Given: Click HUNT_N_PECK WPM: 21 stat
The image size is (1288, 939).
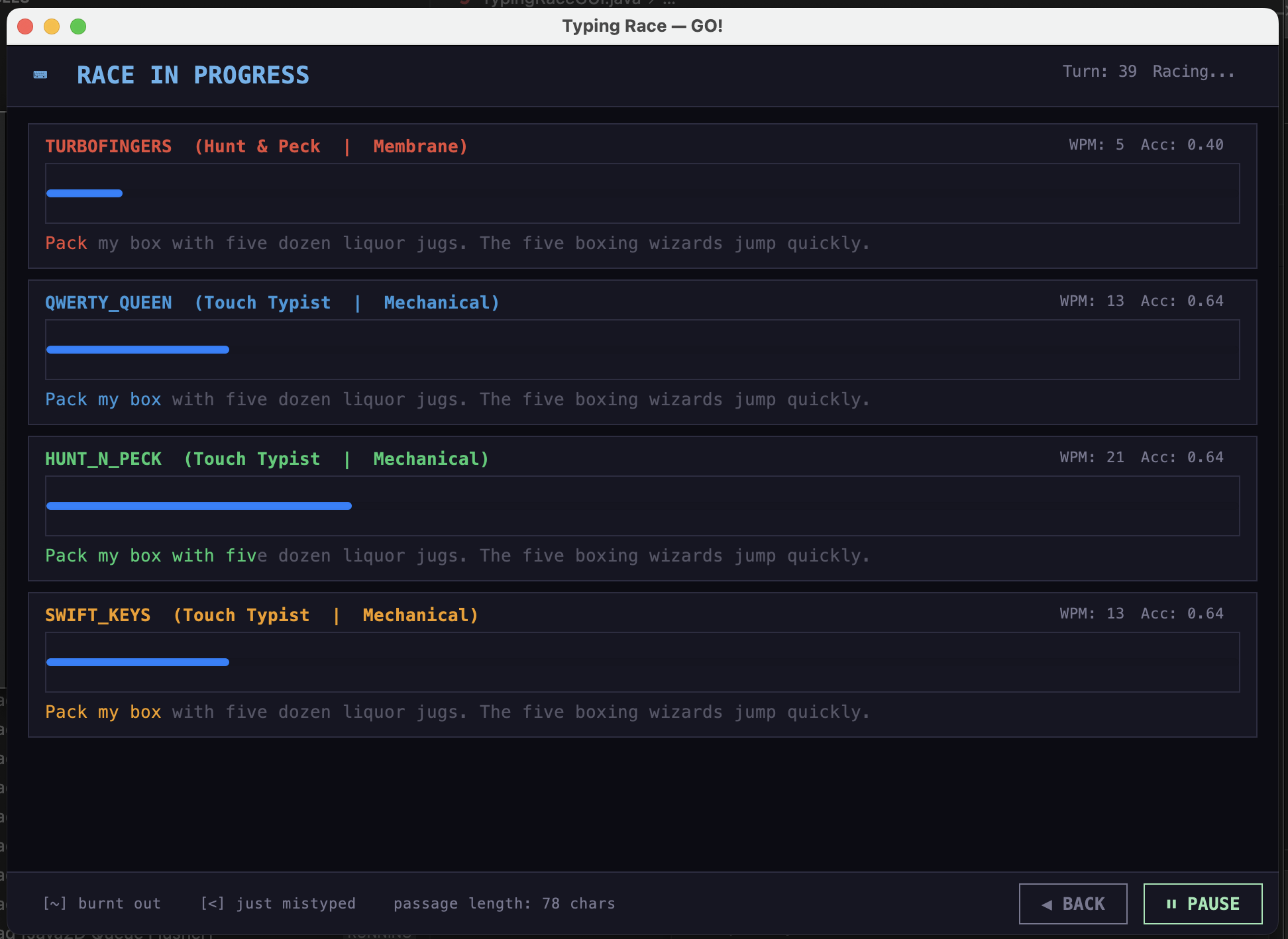Looking at the screenshot, I should click(x=1091, y=457).
